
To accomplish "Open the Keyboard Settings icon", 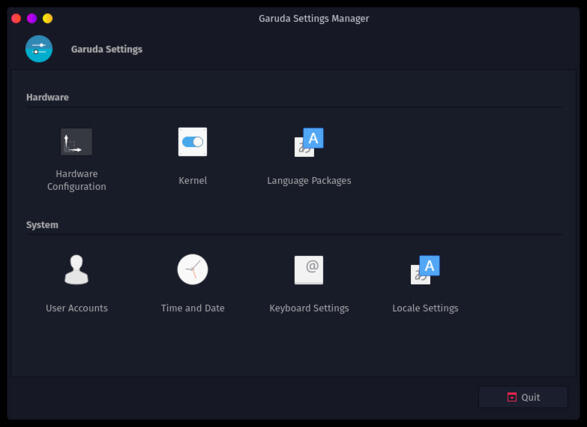I will pos(309,270).
